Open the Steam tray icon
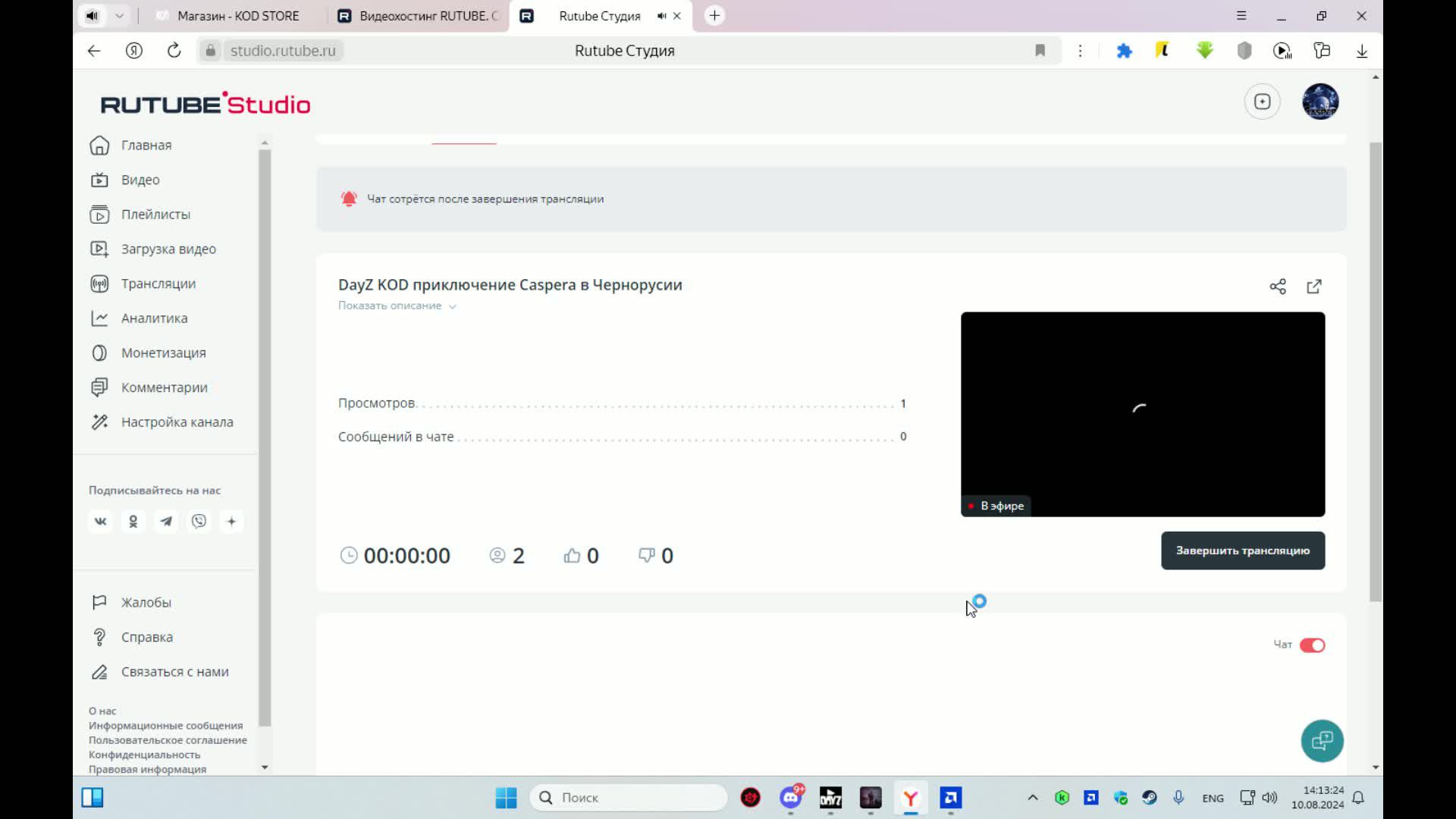The width and height of the screenshot is (1456, 819). coord(1150,798)
